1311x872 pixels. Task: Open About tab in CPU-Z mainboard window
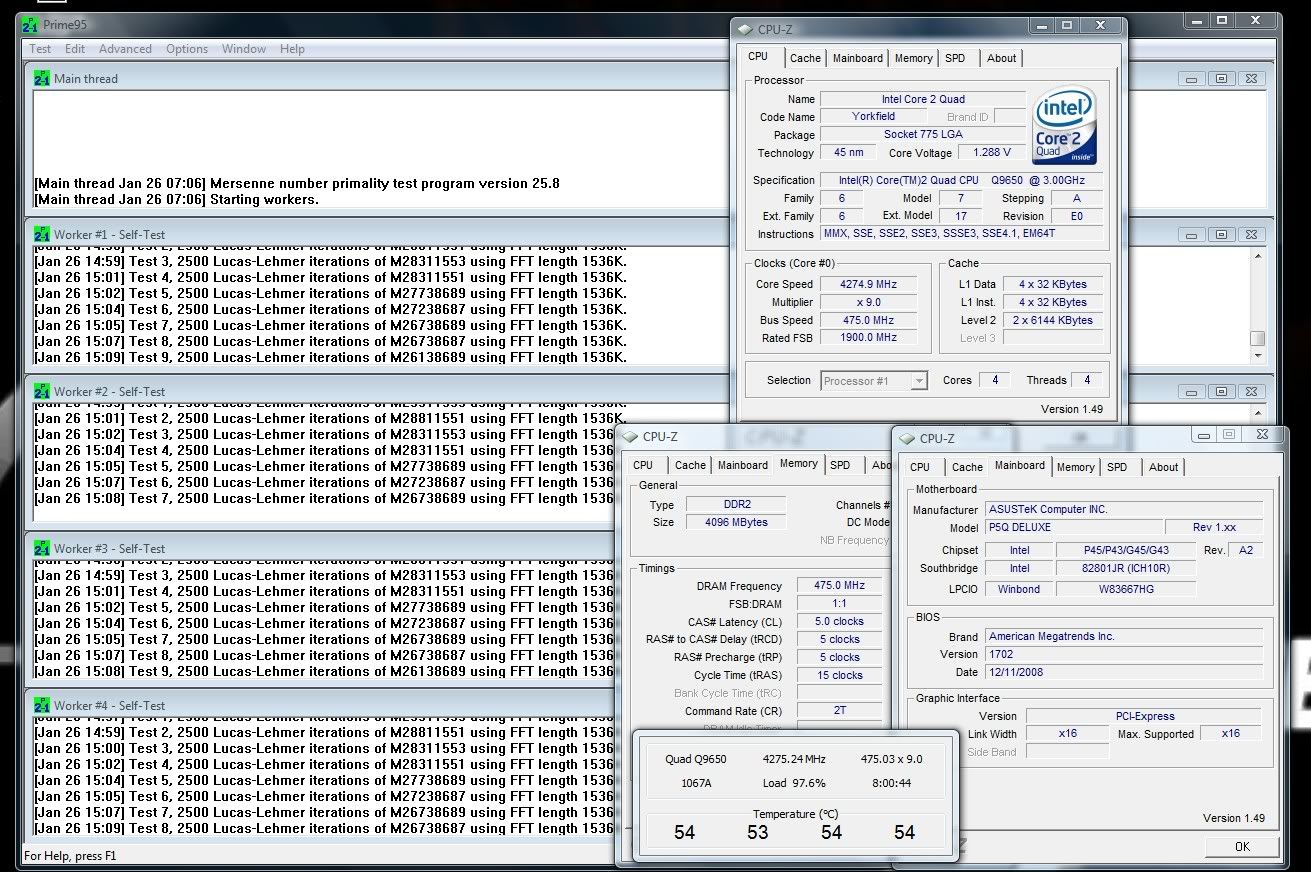[x=1163, y=467]
